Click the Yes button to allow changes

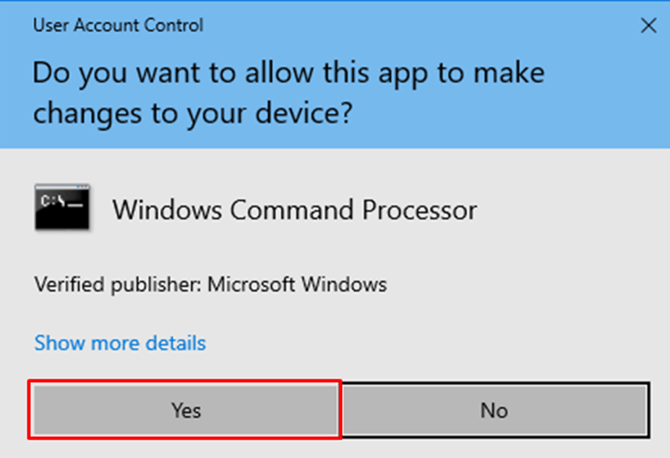(x=186, y=410)
